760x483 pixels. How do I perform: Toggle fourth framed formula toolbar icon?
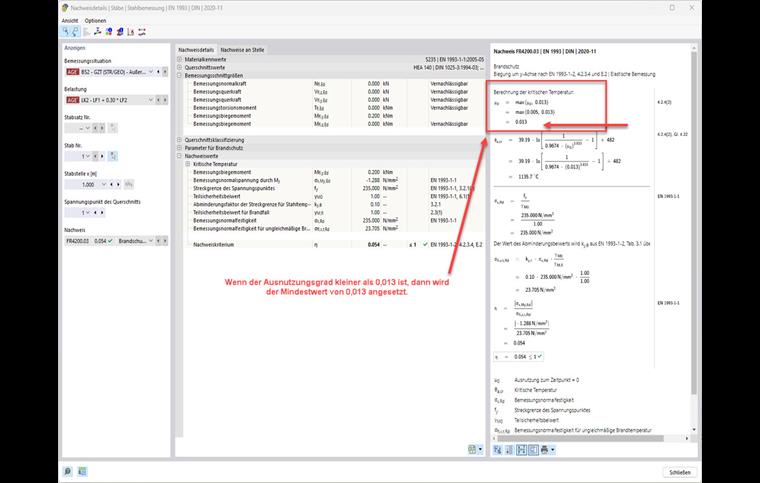click(534, 450)
